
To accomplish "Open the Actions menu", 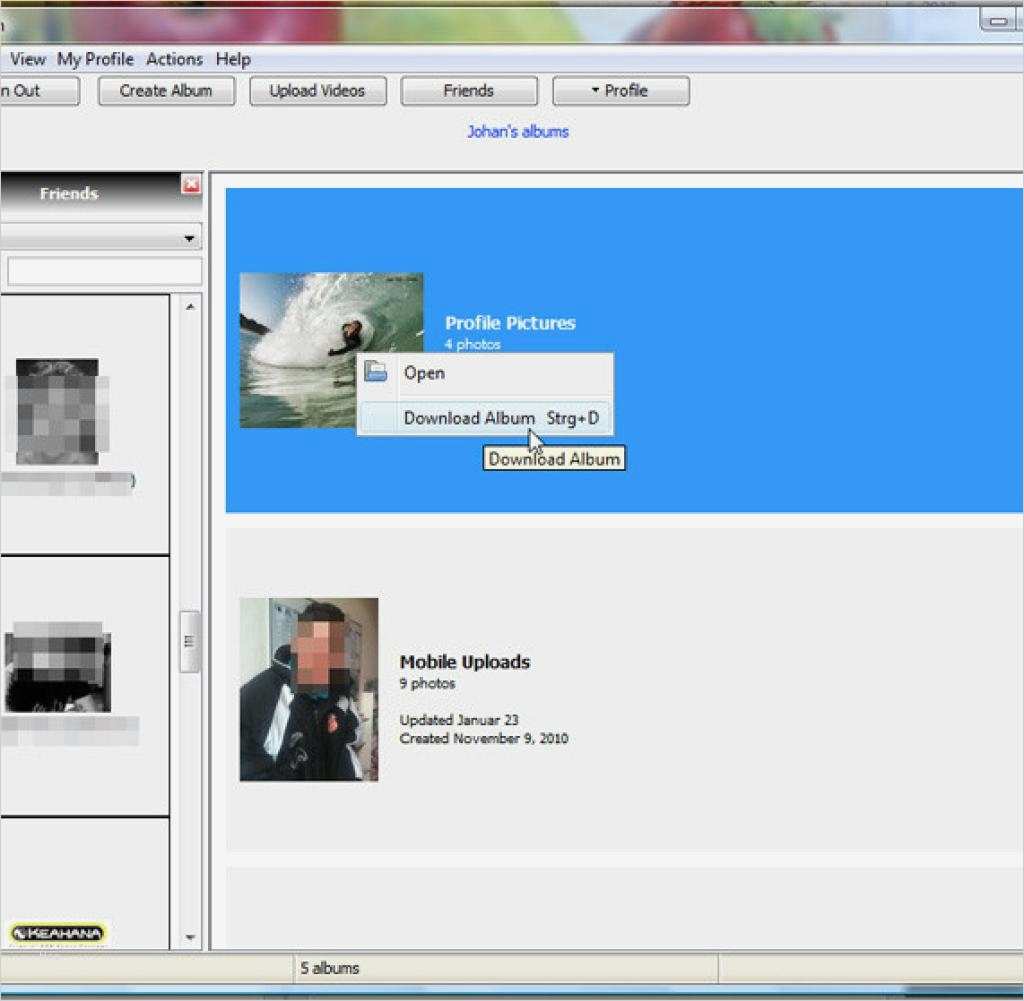I will coord(174,59).
